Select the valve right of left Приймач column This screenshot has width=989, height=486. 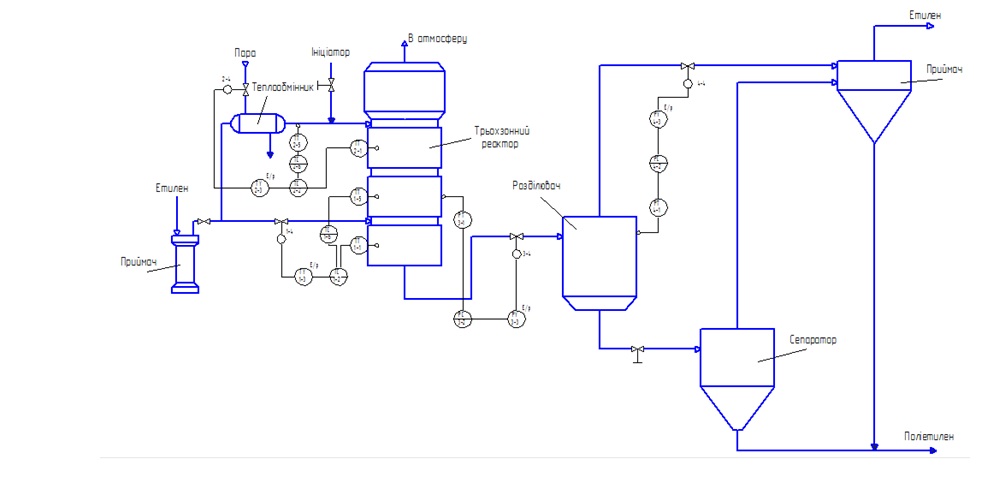click(203, 221)
